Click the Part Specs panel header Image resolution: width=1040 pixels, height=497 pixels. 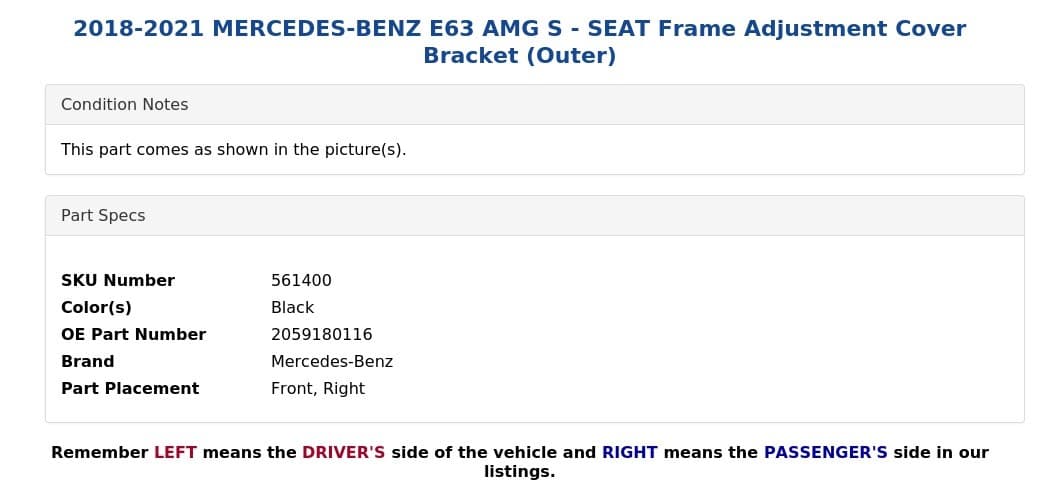[103, 216]
